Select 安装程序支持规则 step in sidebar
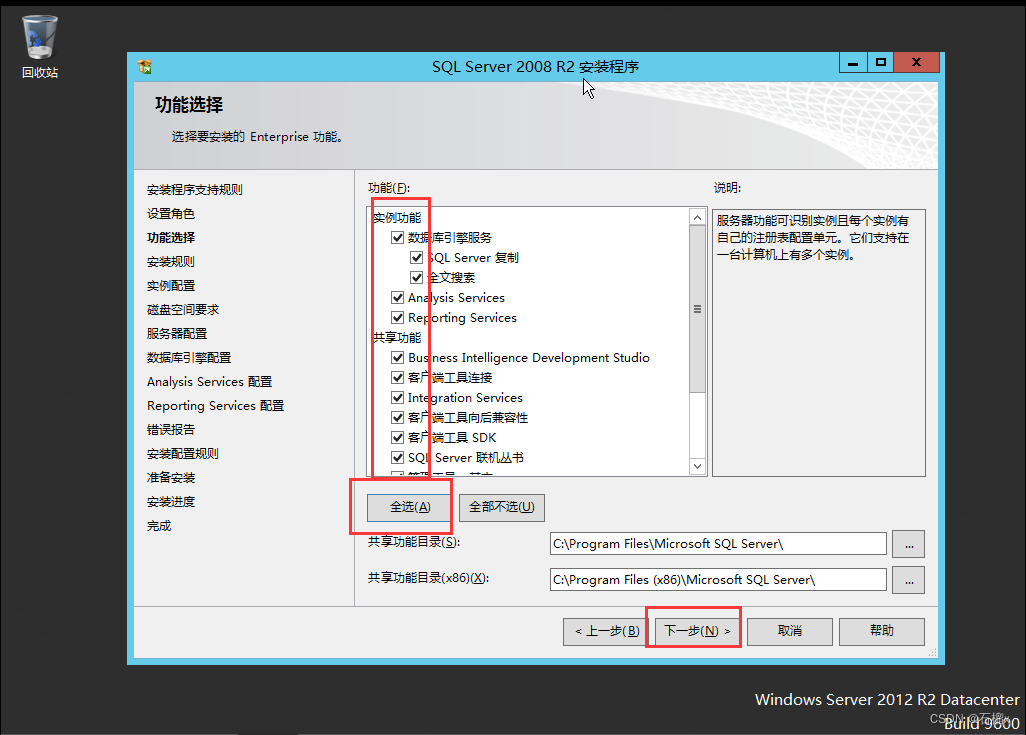1026x735 pixels. [195, 190]
